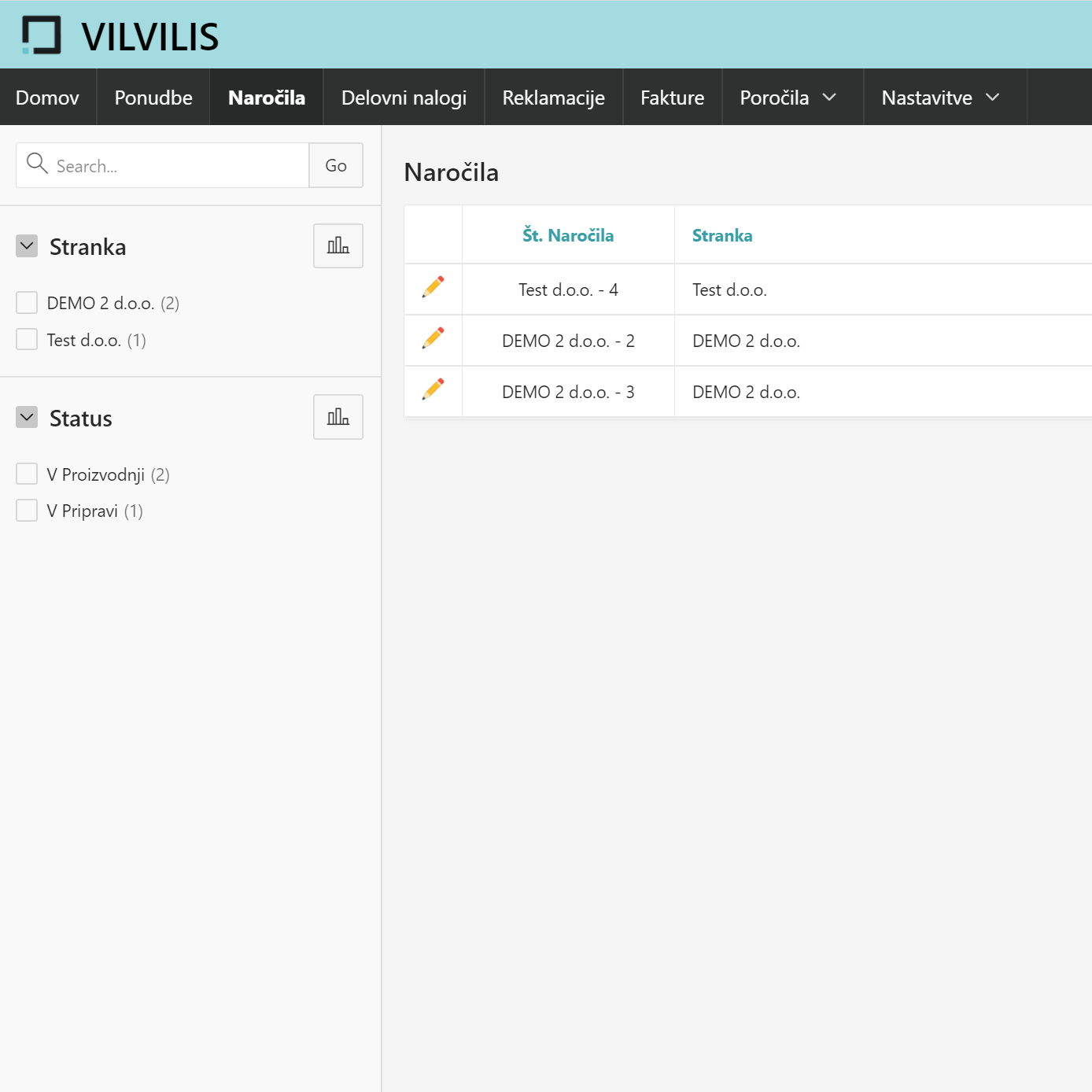Click the Vilvilis logo icon
This screenshot has height=1092, width=1092.
(42, 35)
